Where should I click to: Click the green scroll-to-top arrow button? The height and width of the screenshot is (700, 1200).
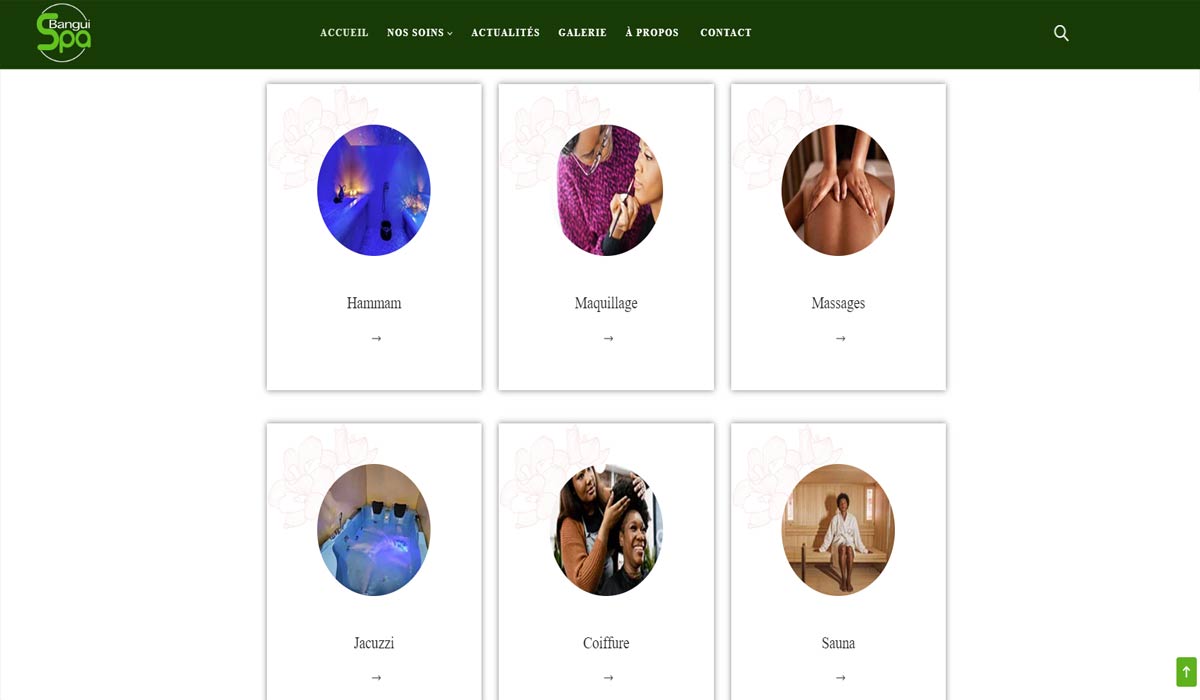point(1186,672)
